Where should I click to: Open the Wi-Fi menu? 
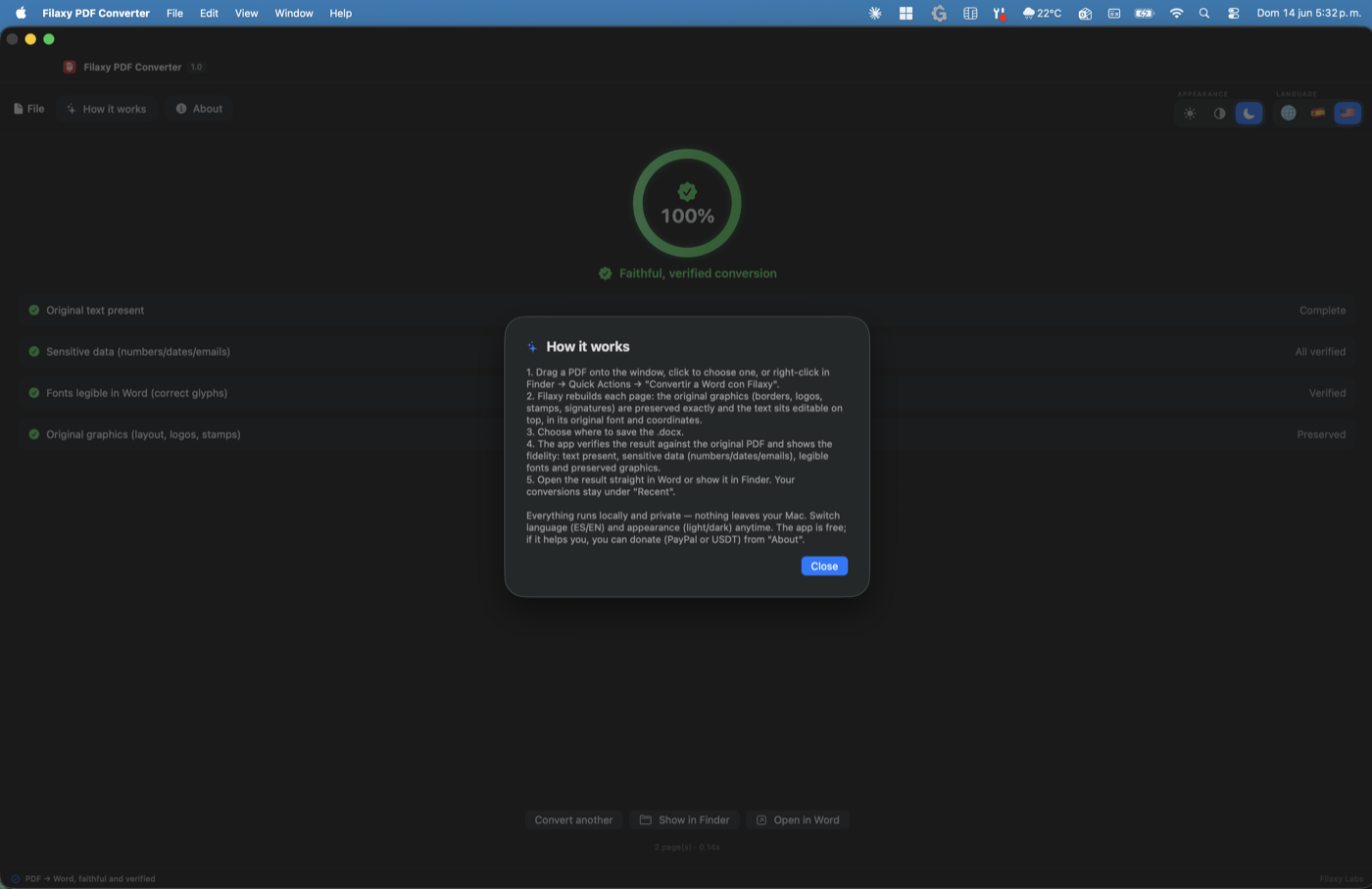(1177, 14)
